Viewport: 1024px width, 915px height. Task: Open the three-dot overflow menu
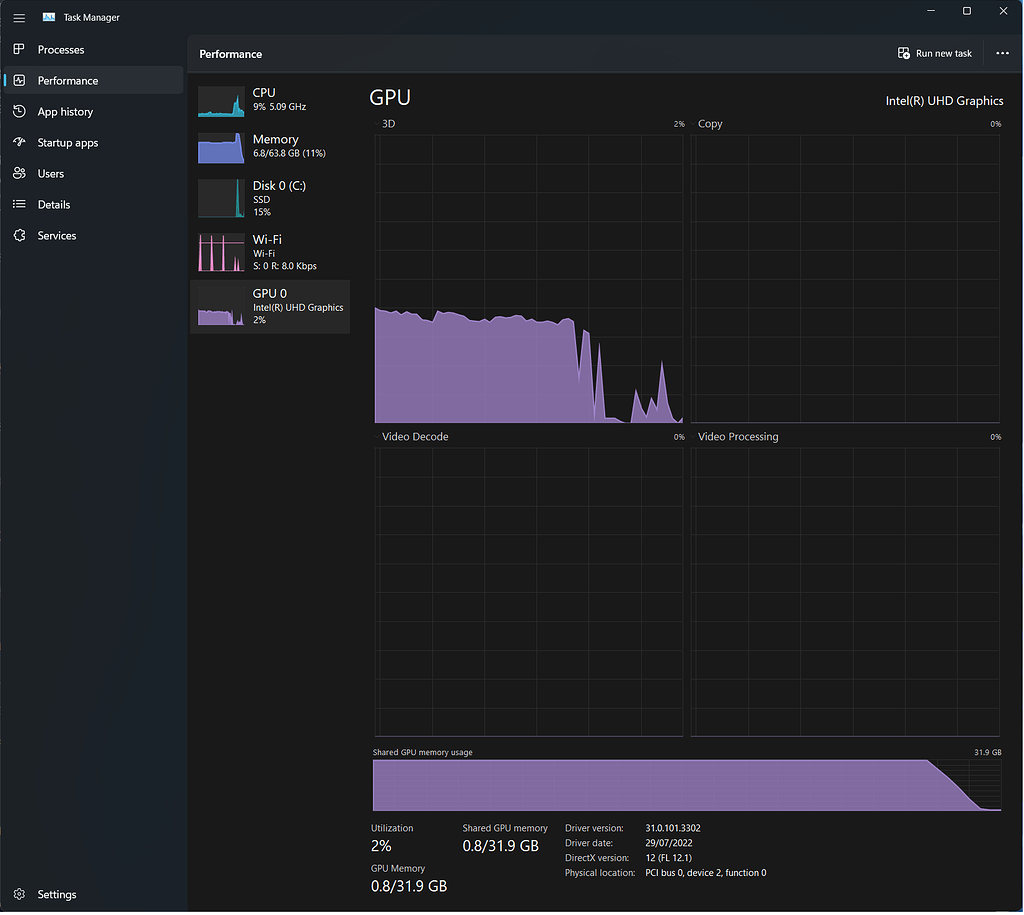coord(1002,53)
